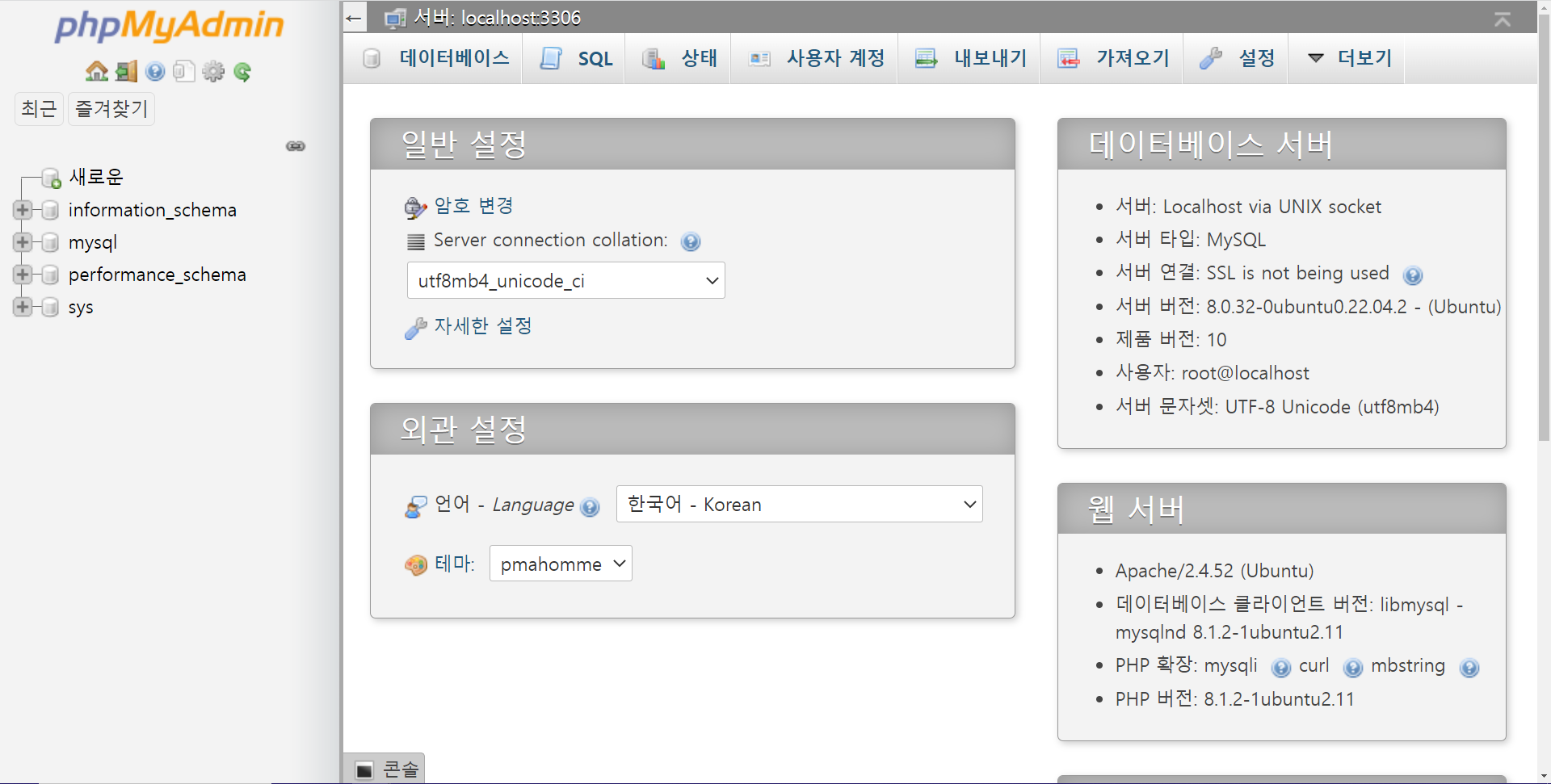The image size is (1551, 784).
Task: Click help icon after mysqli extension
Action: (1281, 668)
